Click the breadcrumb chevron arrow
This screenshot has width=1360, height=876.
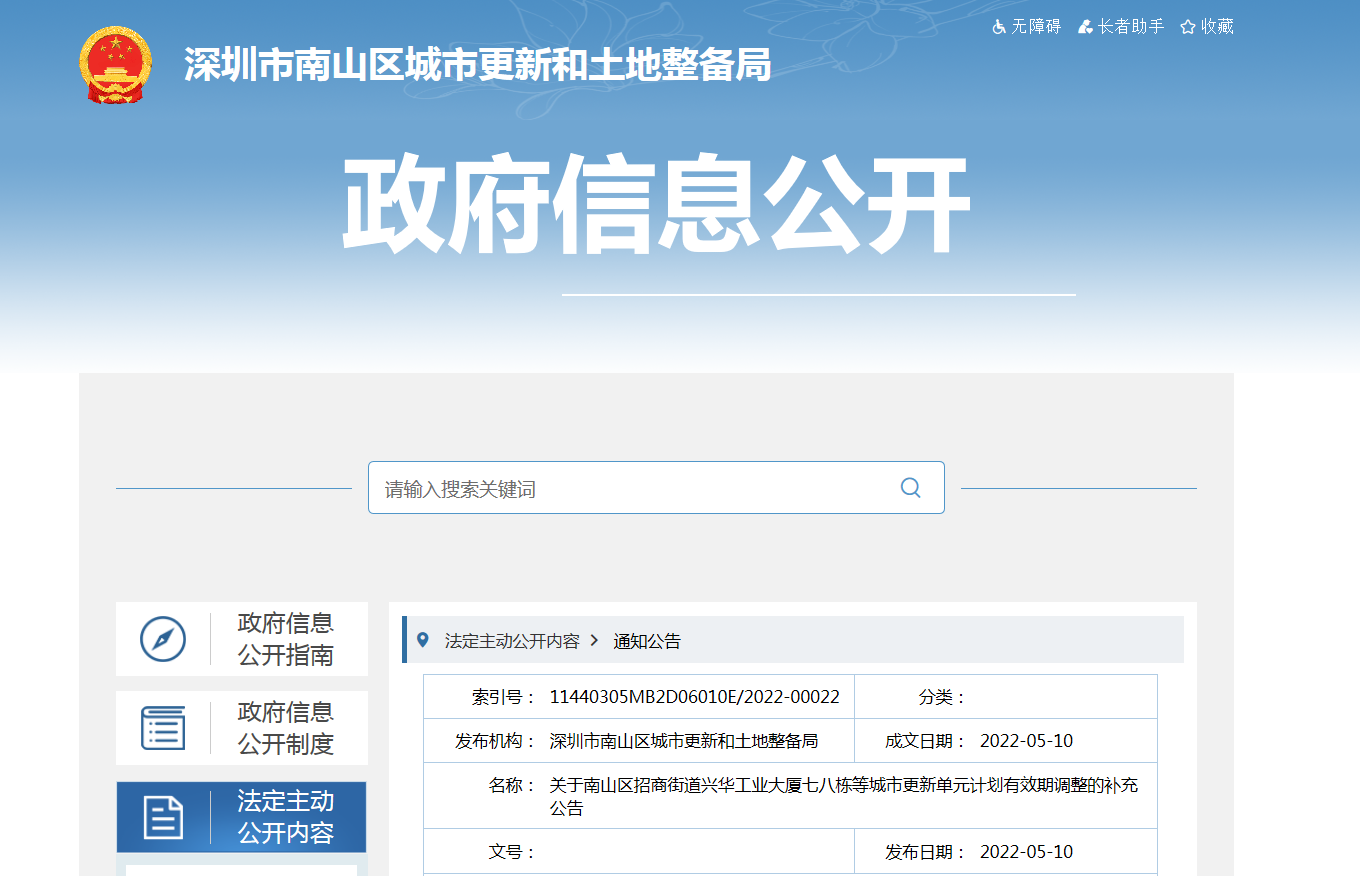(x=594, y=640)
